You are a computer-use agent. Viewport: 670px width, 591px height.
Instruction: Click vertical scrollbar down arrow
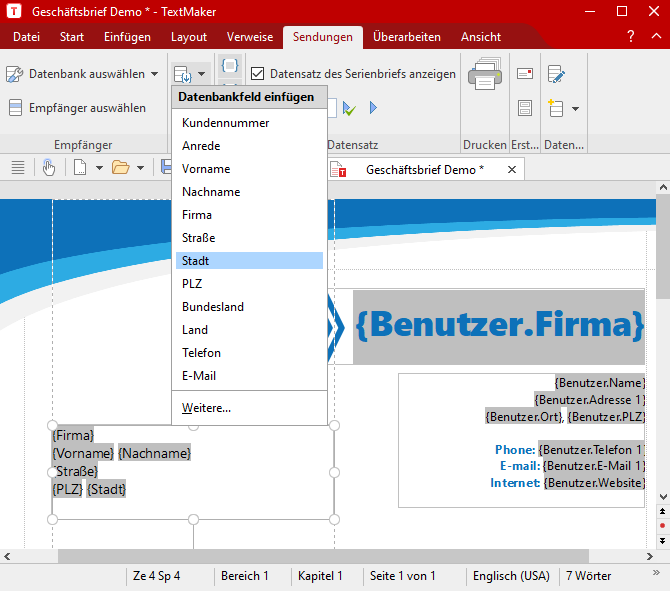(x=663, y=497)
